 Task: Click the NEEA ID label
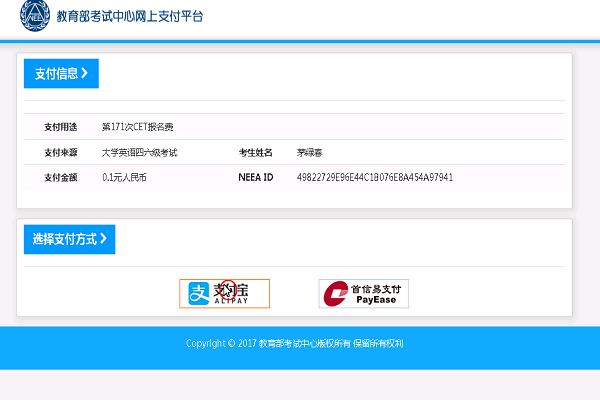point(255,177)
